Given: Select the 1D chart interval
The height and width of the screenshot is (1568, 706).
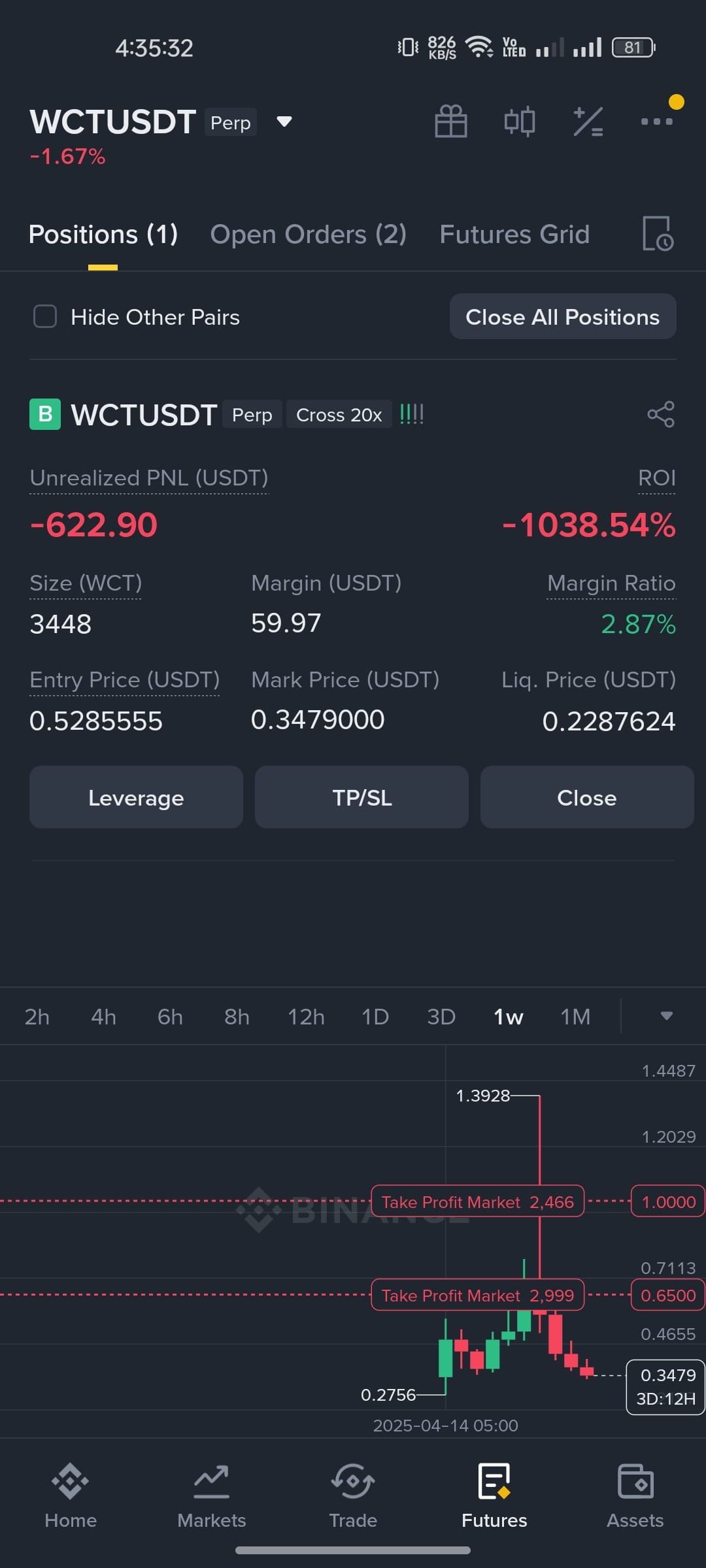Looking at the screenshot, I should pos(375,1017).
